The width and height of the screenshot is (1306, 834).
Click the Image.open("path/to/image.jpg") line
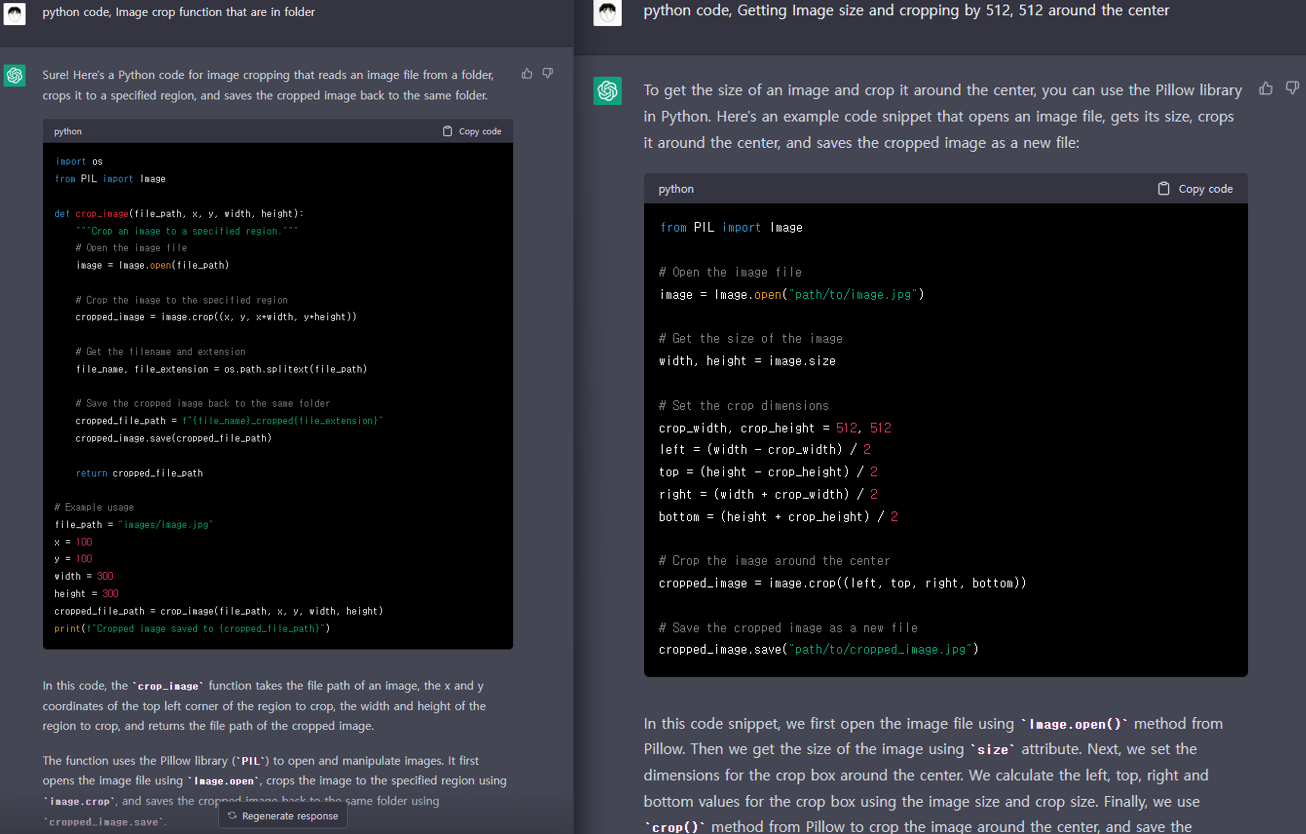pyautogui.click(x=792, y=294)
